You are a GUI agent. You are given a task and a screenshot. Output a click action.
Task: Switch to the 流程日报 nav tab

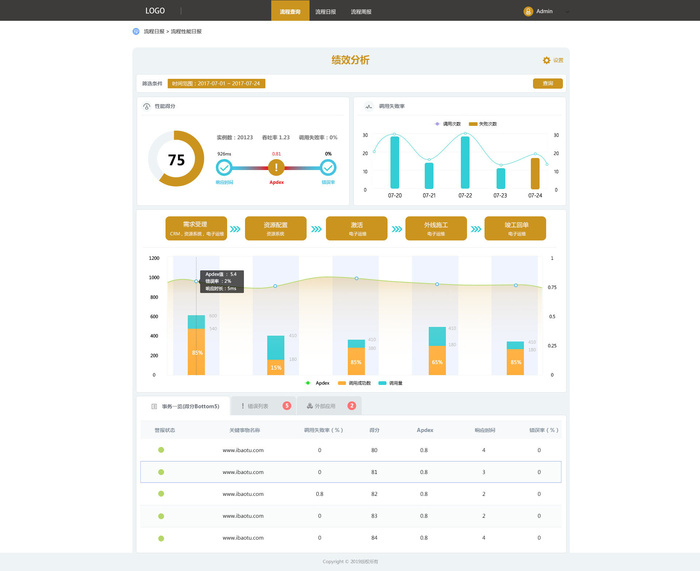click(325, 12)
